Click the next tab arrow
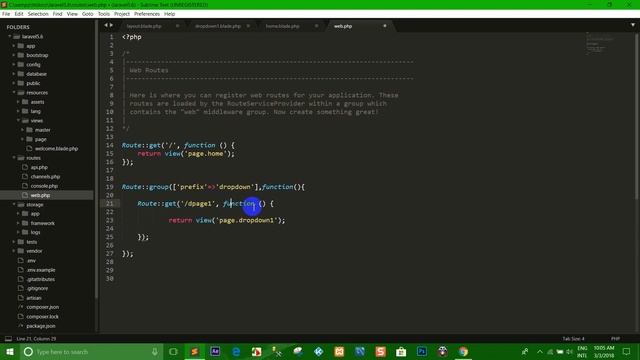The image size is (640, 360). (111, 25)
